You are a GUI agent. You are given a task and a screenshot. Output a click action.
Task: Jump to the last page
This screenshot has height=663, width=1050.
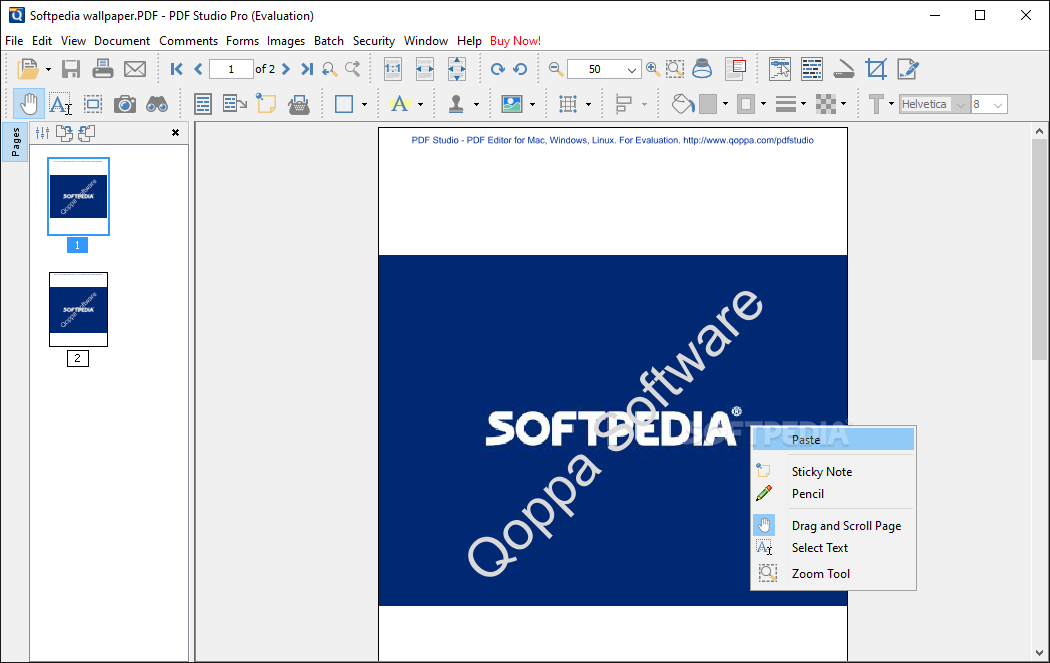pos(307,69)
